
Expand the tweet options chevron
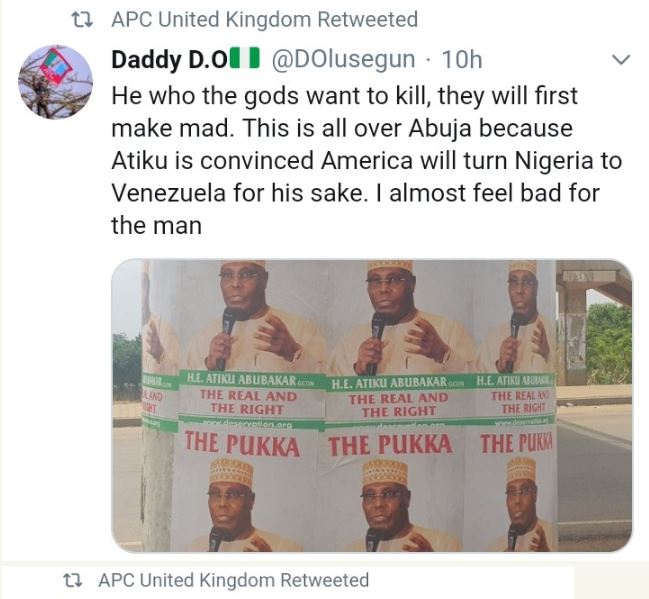coord(620,60)
